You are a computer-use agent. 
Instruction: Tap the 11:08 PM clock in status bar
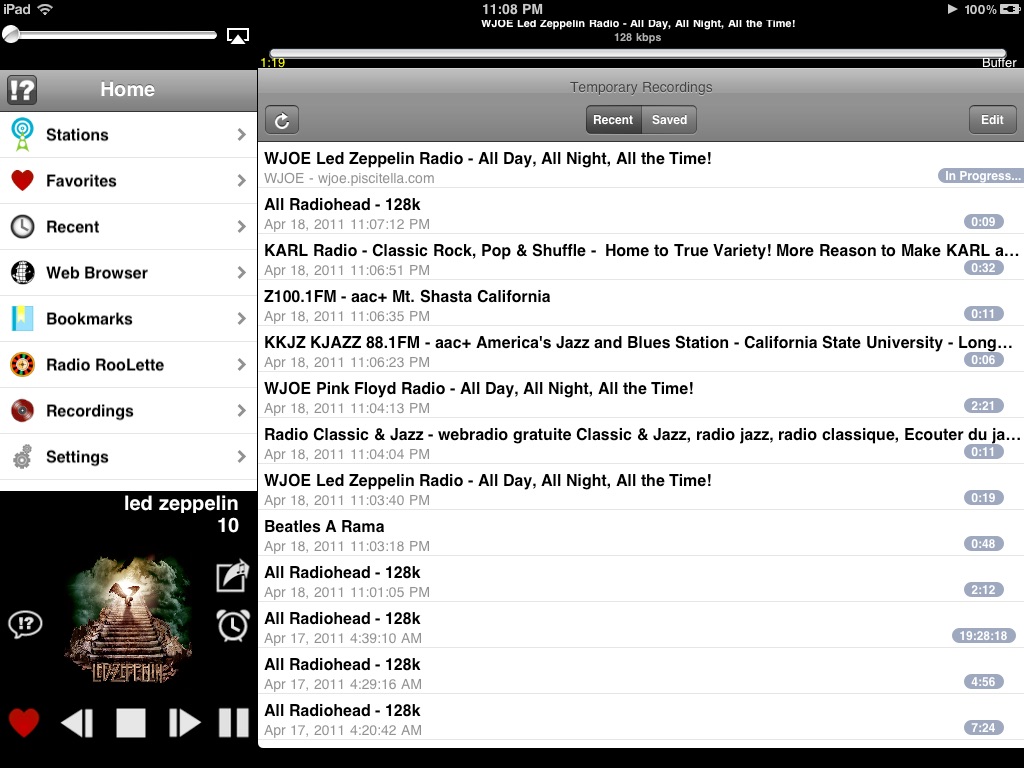512,9
